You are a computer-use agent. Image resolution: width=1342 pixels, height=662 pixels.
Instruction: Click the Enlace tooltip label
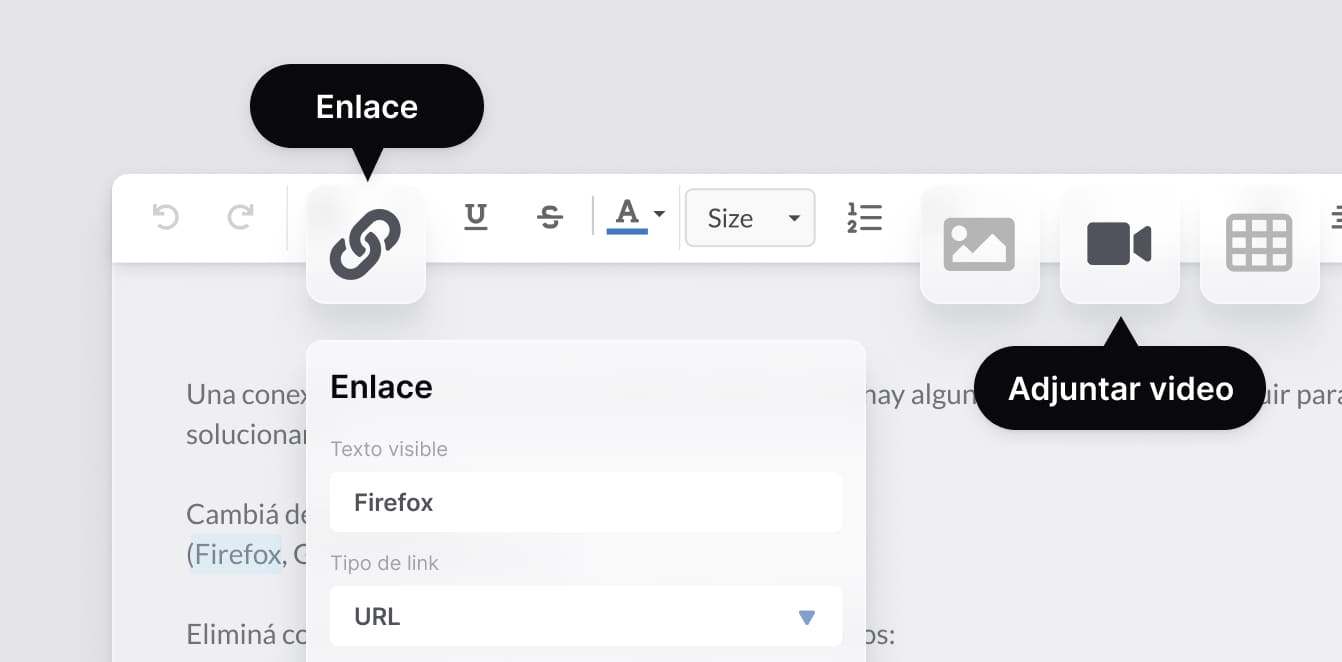(x=366, y=105)
